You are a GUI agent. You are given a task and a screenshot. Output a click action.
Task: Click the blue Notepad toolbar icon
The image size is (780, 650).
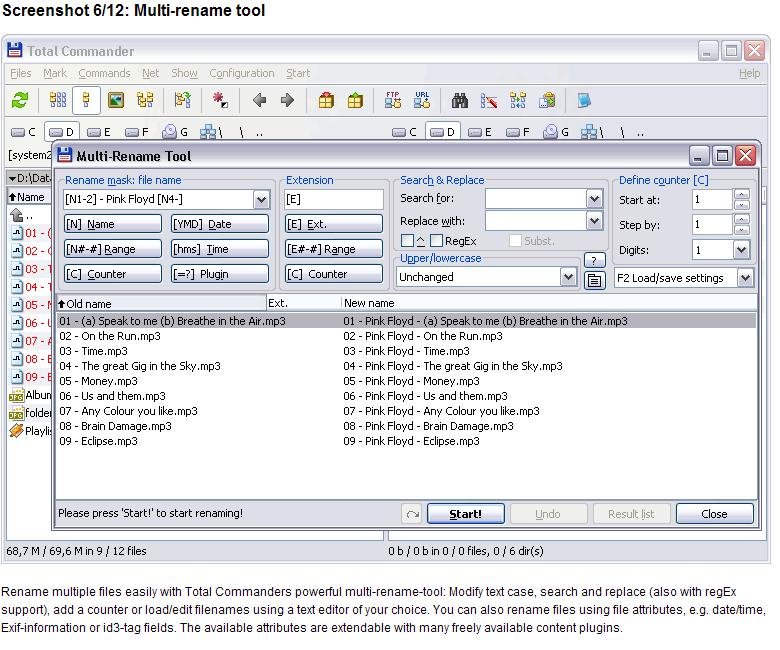(584, 100)
